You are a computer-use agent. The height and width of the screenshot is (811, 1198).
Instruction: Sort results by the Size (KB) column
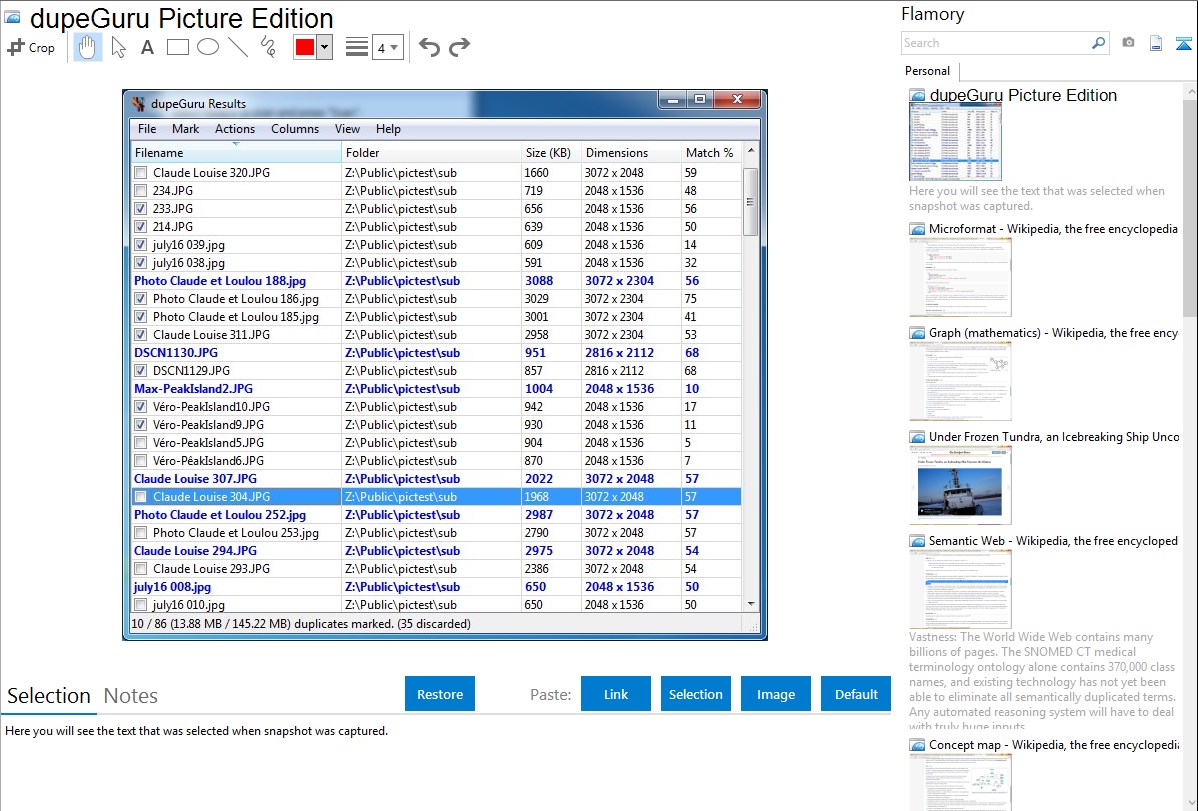pyautogui.click(x=551, y=153)
